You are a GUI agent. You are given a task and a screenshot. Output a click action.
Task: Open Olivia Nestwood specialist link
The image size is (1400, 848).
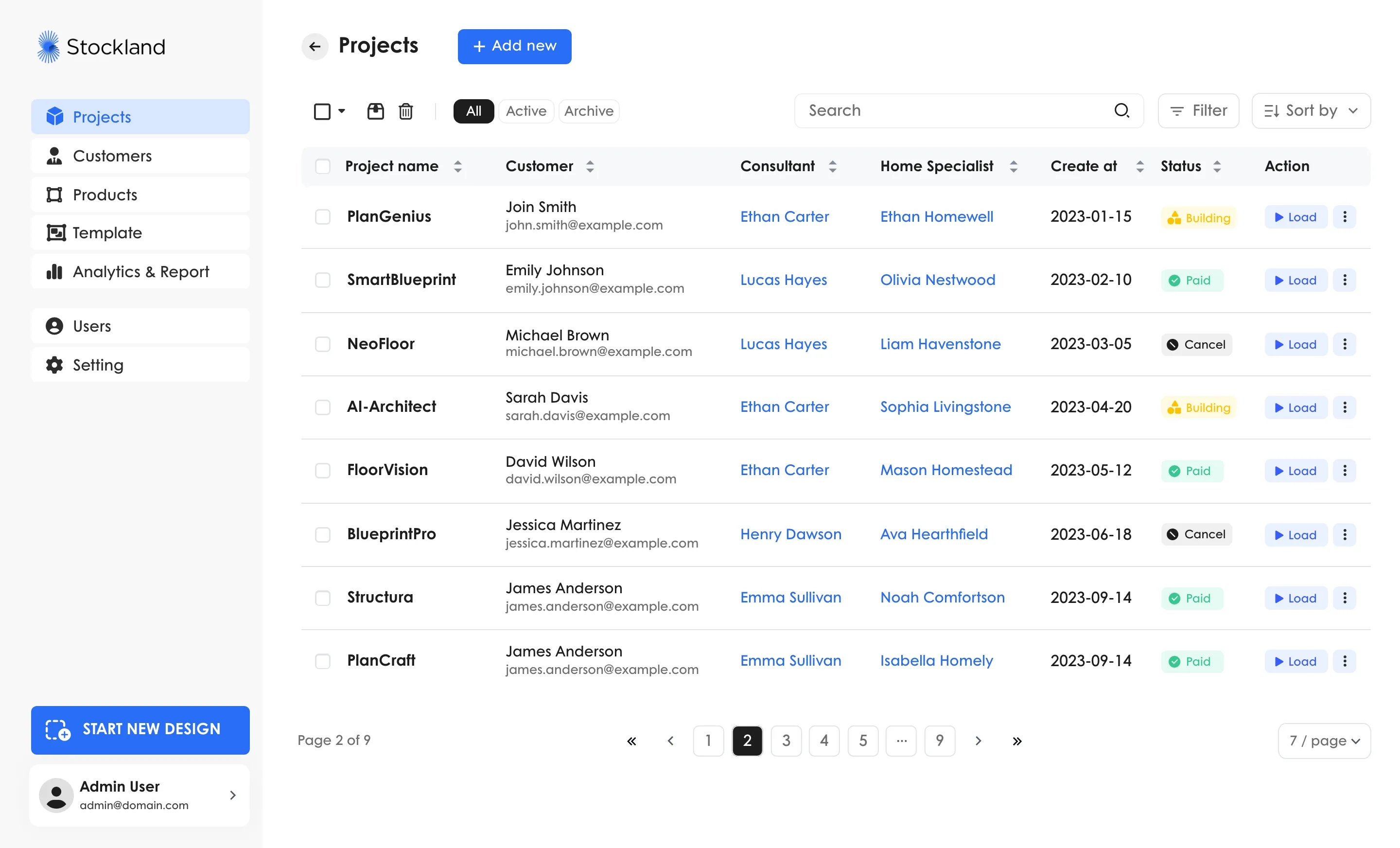938,280
